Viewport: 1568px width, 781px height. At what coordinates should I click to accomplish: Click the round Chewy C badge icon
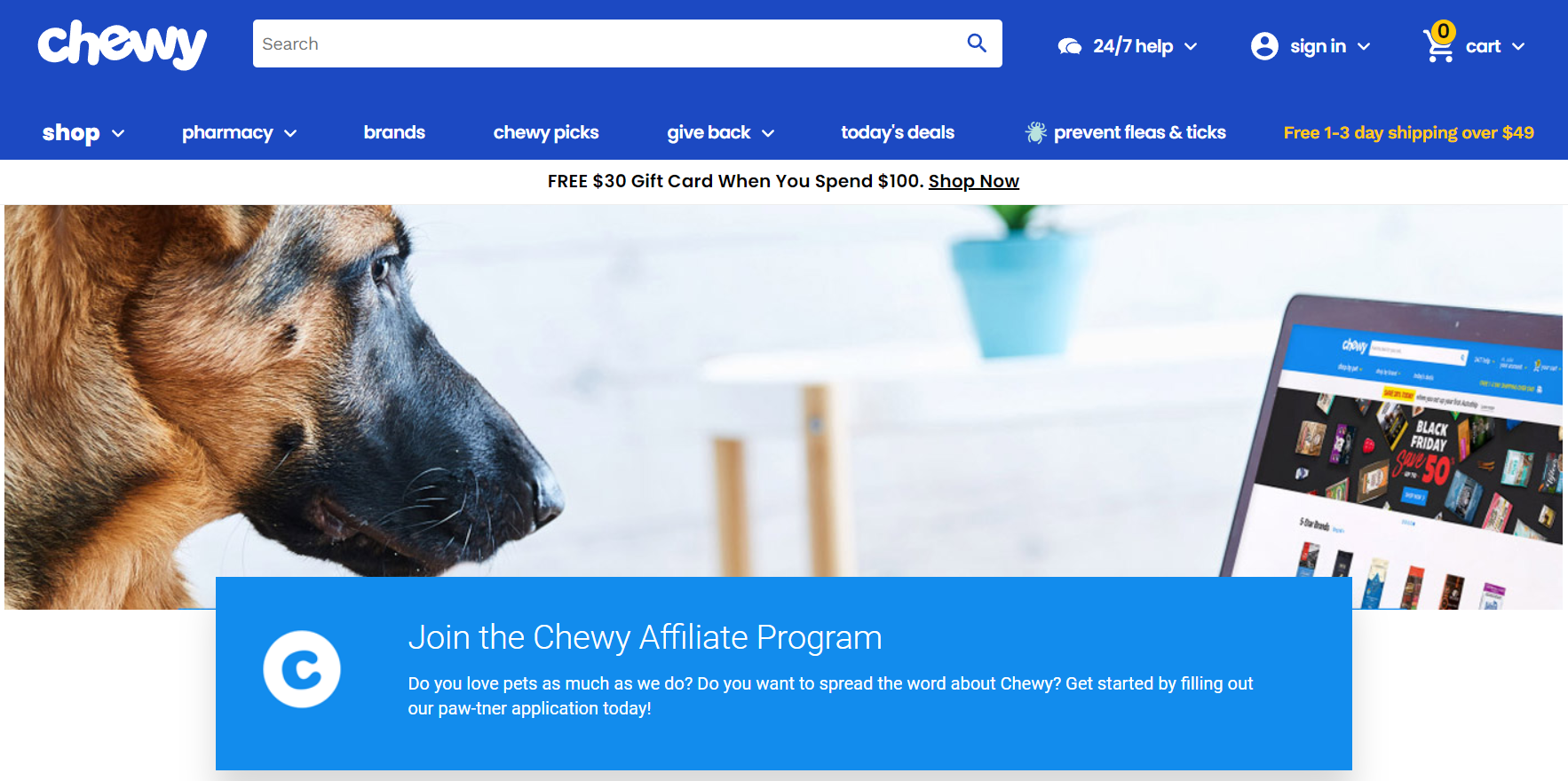[302, 669]
